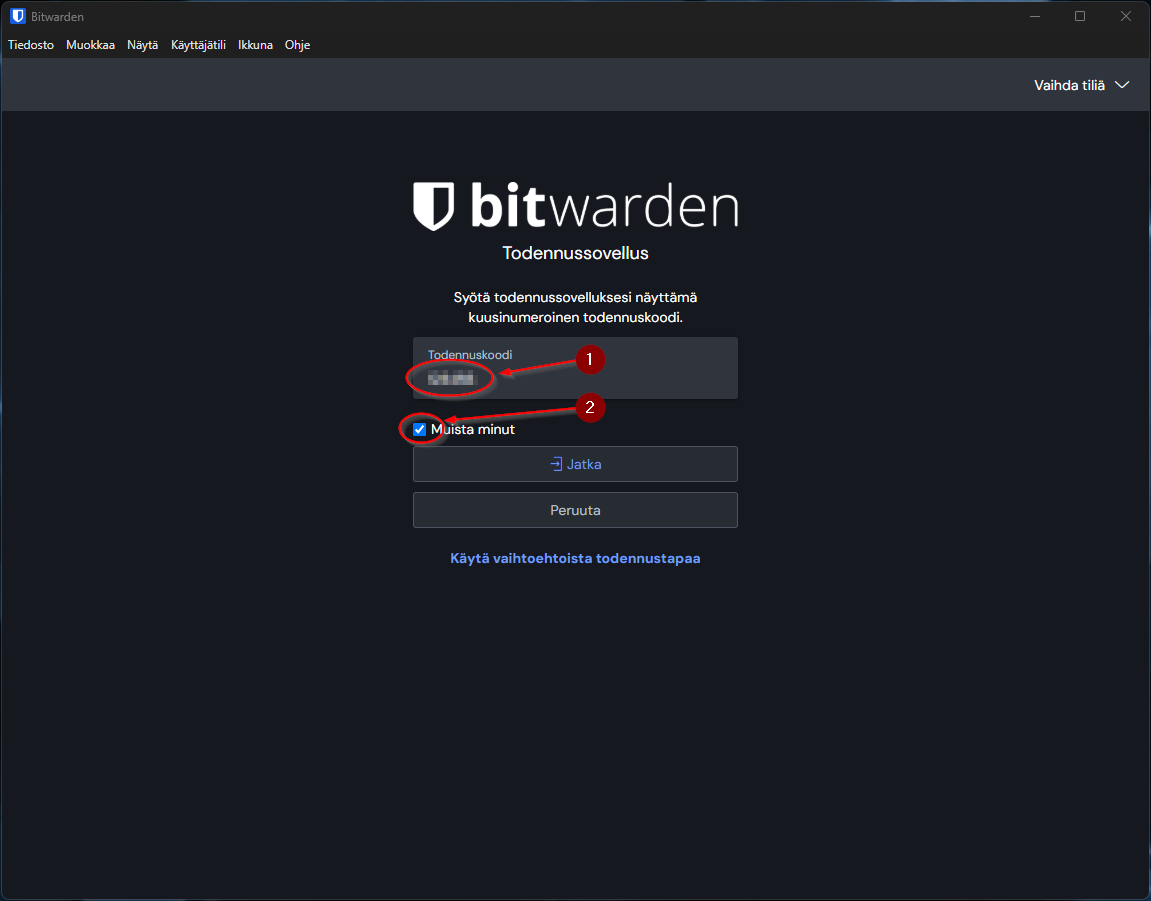Open the Tiedosto menu
1151x901 pixels.
pyautogui.click(x=31, y=45)
